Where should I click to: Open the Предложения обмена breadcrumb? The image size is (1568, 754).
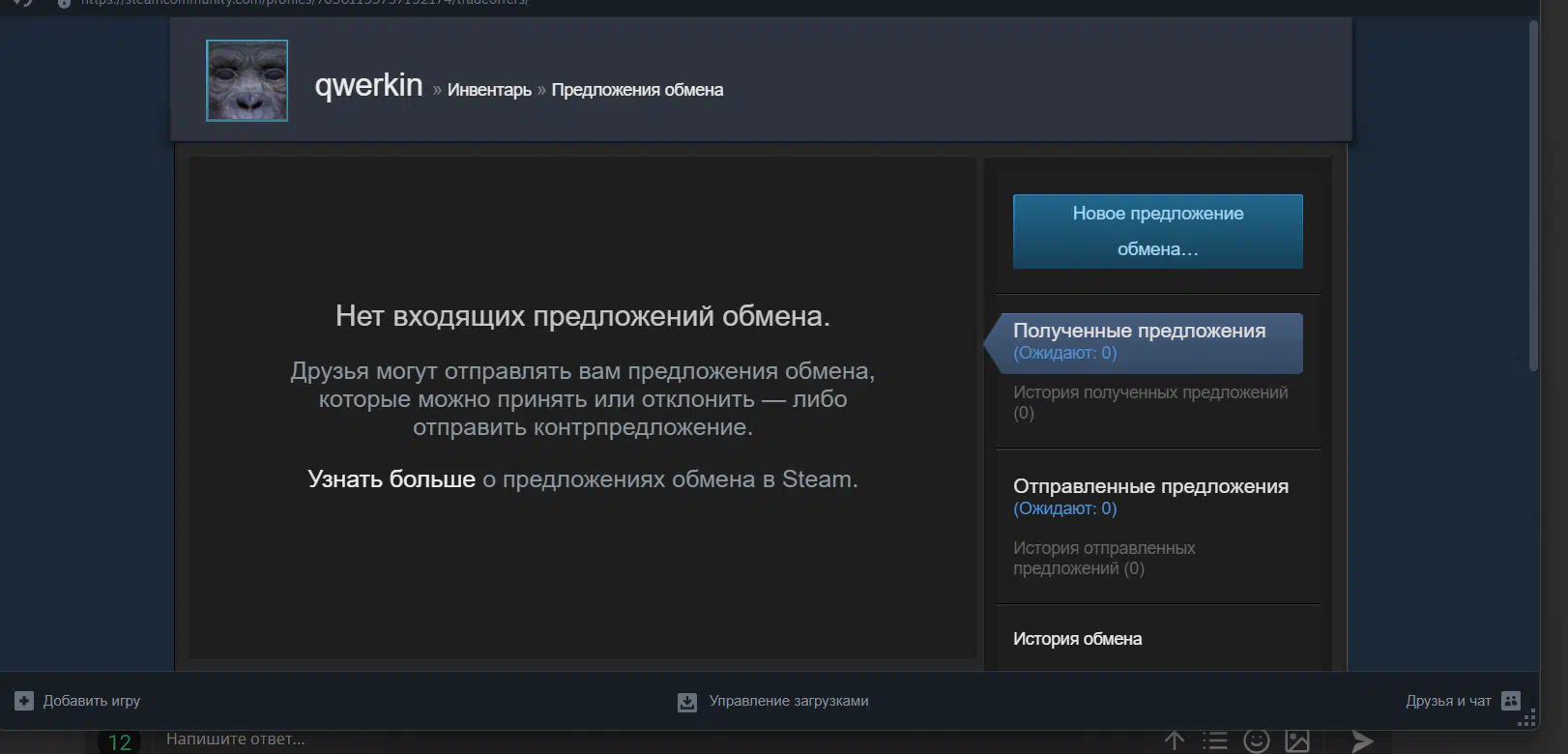[637, 90]
